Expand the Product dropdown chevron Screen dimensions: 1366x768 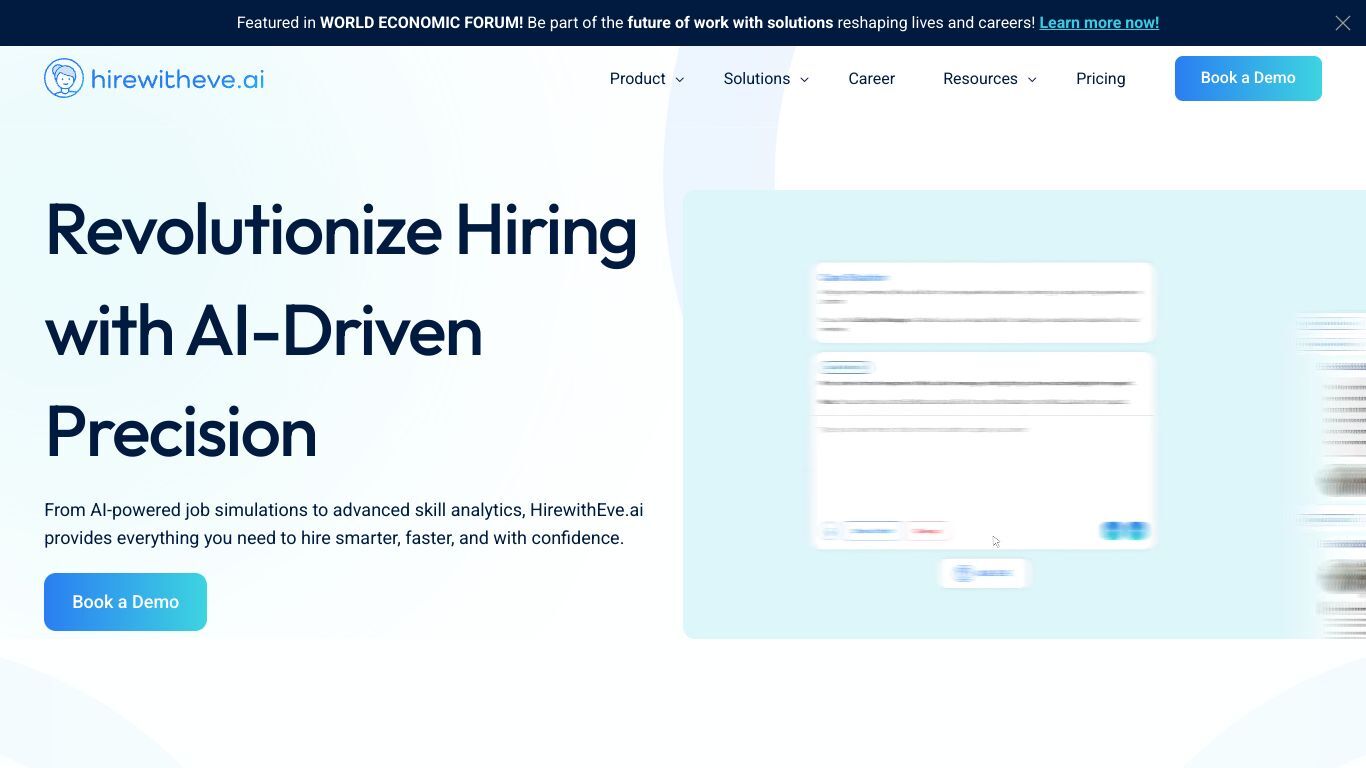click(680, 80)
